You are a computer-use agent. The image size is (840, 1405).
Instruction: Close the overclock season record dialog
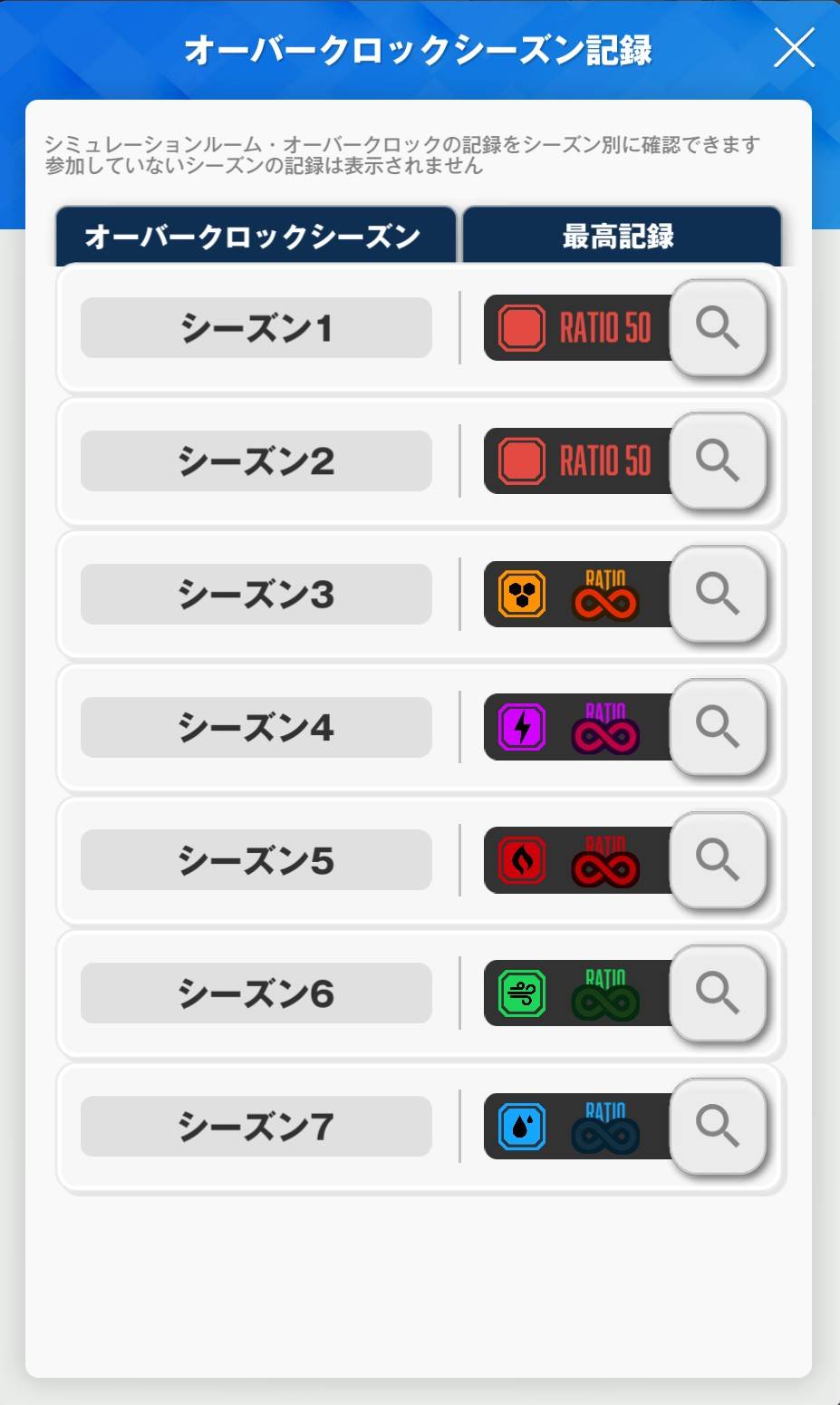pyautogui.click(x=794, y=48)
